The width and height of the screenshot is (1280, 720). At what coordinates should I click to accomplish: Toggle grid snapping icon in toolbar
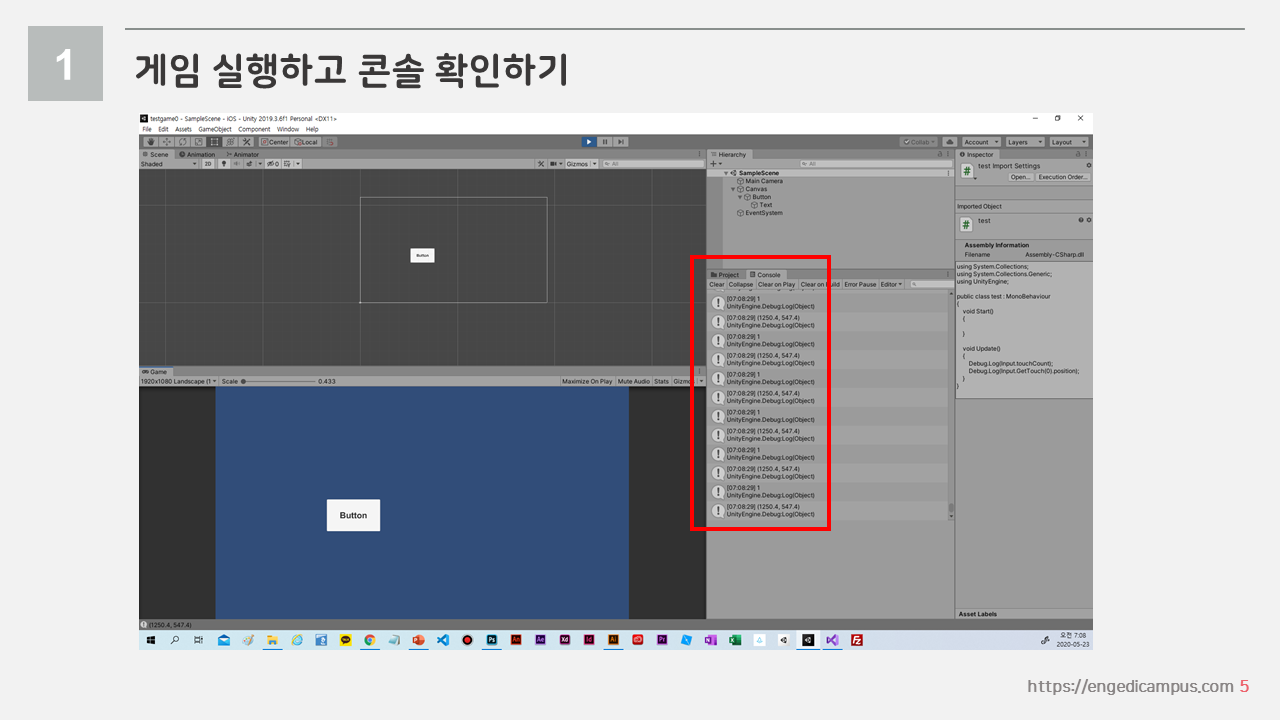[330, 142]
